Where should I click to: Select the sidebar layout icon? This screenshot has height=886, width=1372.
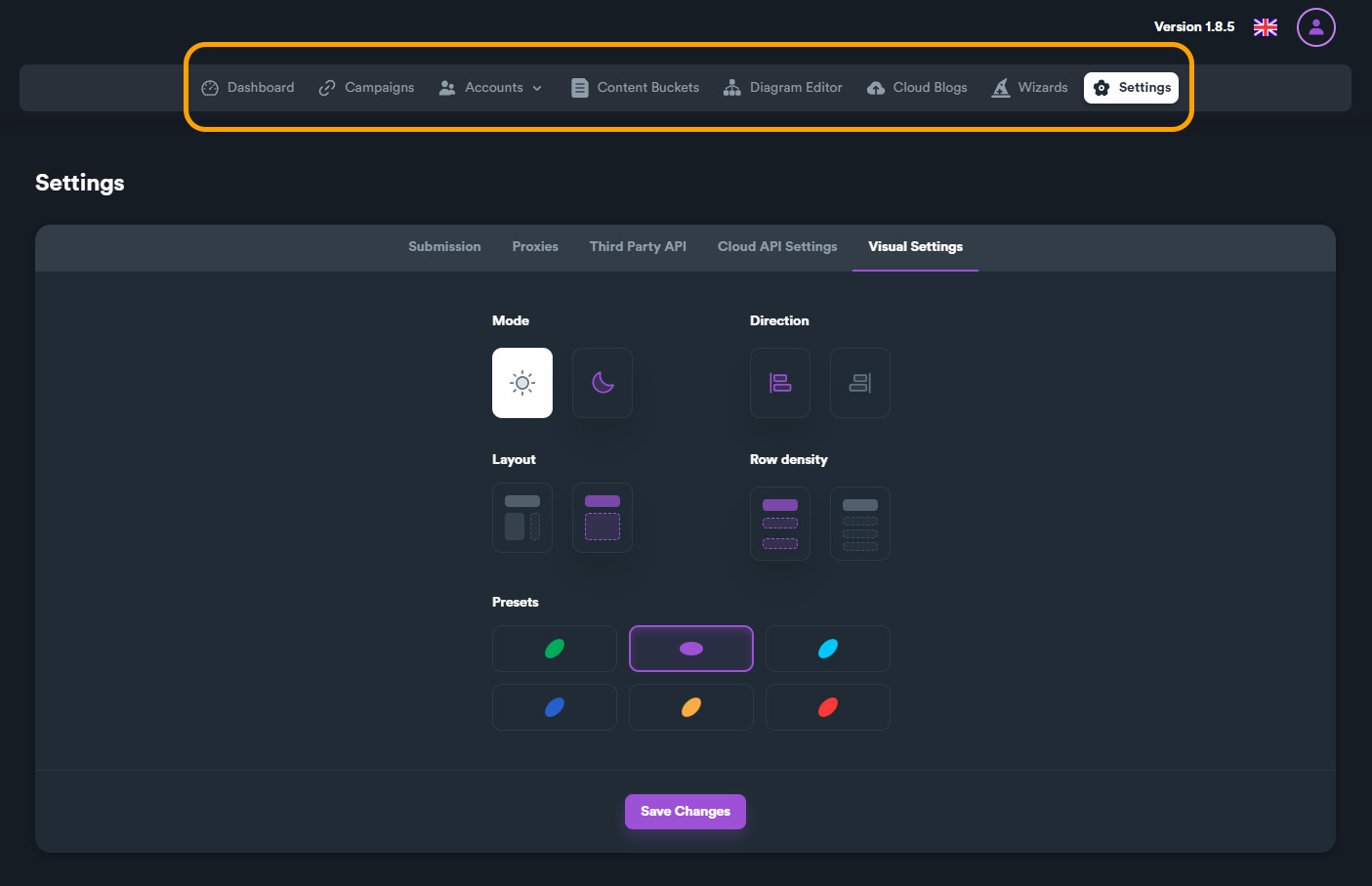[x=522, y=518]
